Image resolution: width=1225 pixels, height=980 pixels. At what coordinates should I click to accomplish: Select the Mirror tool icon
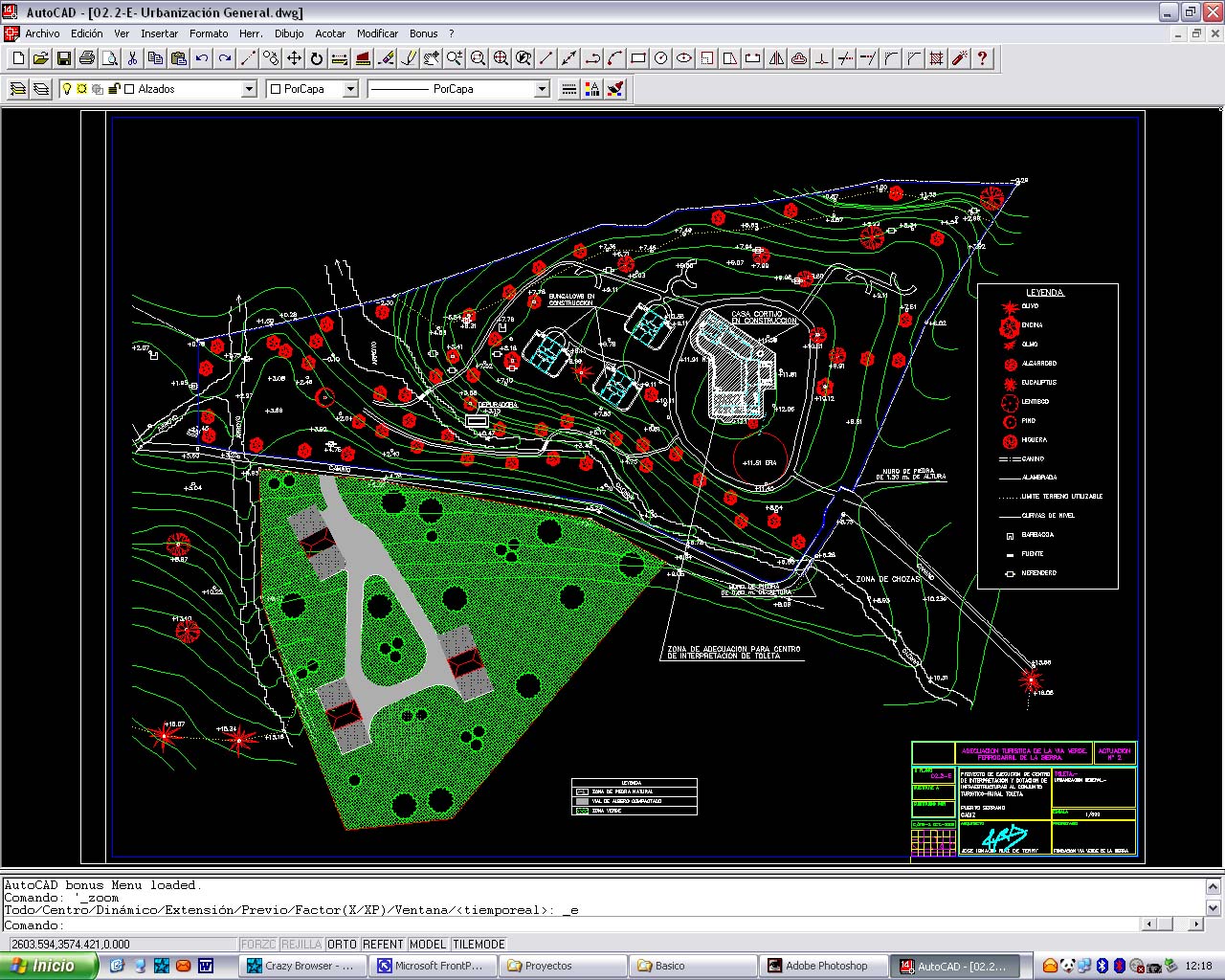776,58
